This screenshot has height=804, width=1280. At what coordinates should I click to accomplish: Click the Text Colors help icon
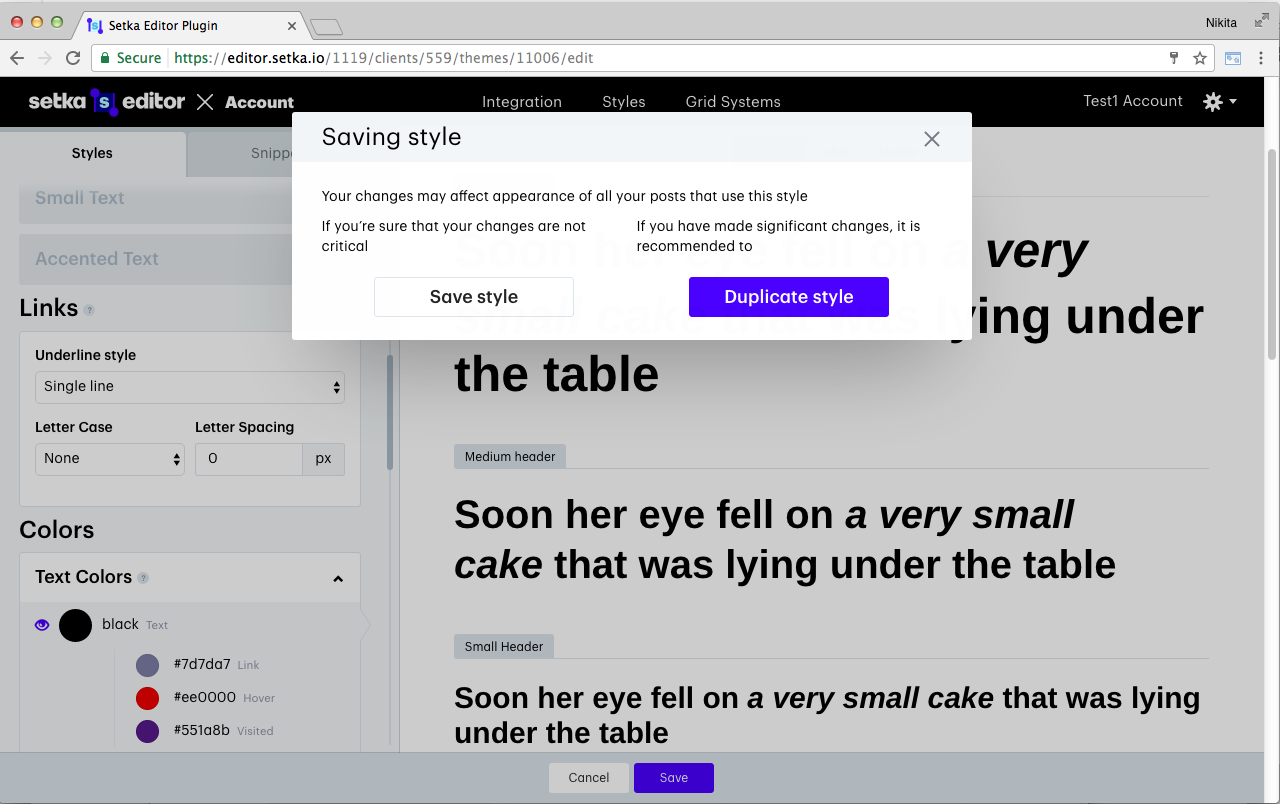[x=143, y=579]
